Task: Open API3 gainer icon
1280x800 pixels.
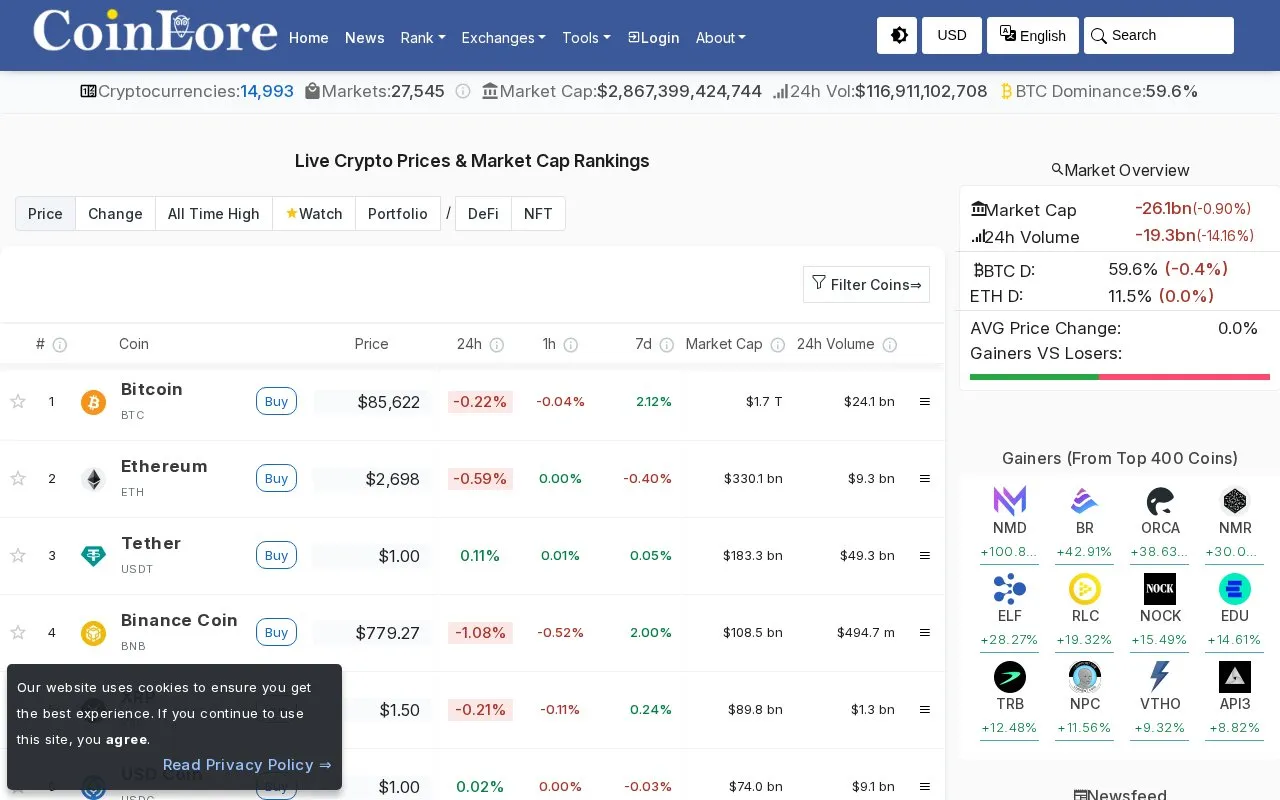Action: [1235, 676]
